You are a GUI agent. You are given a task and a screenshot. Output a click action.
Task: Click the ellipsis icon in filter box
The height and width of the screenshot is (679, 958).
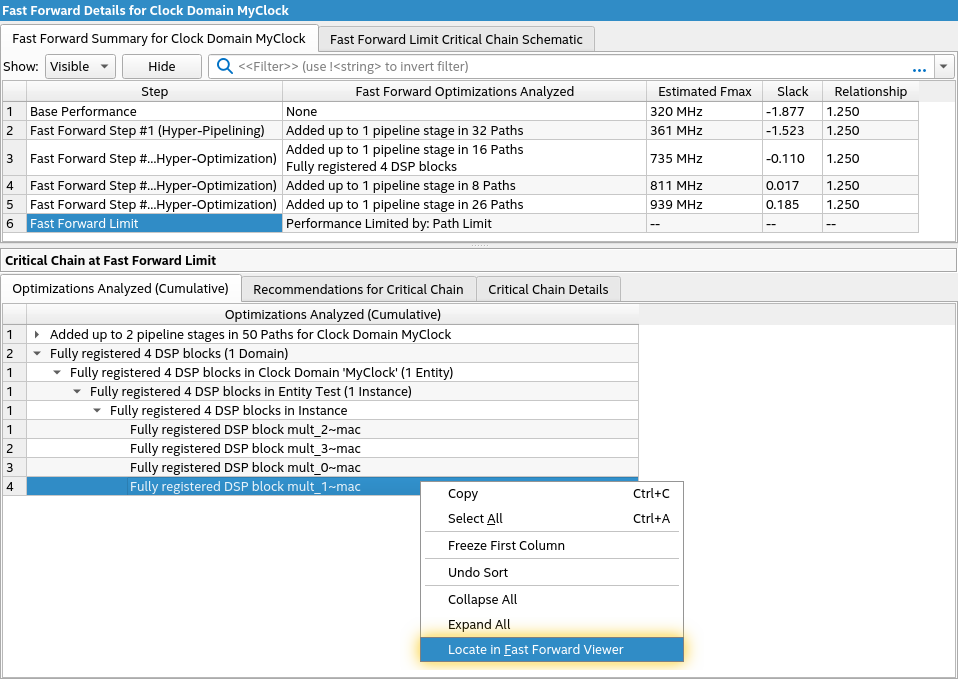(919, 67)
